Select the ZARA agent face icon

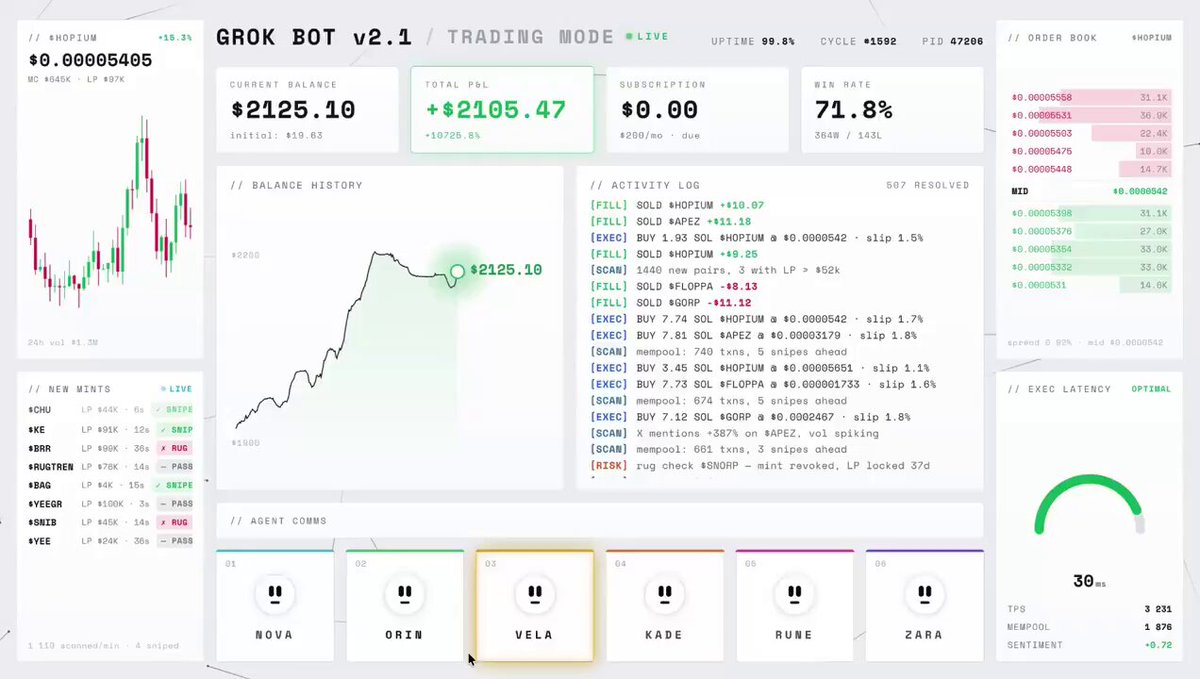[924, 594]
